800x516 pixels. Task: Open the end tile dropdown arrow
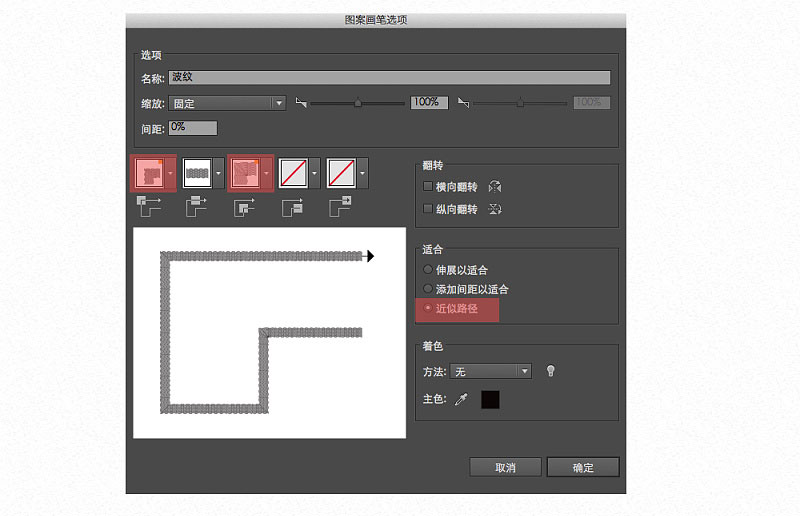[362, 173]
